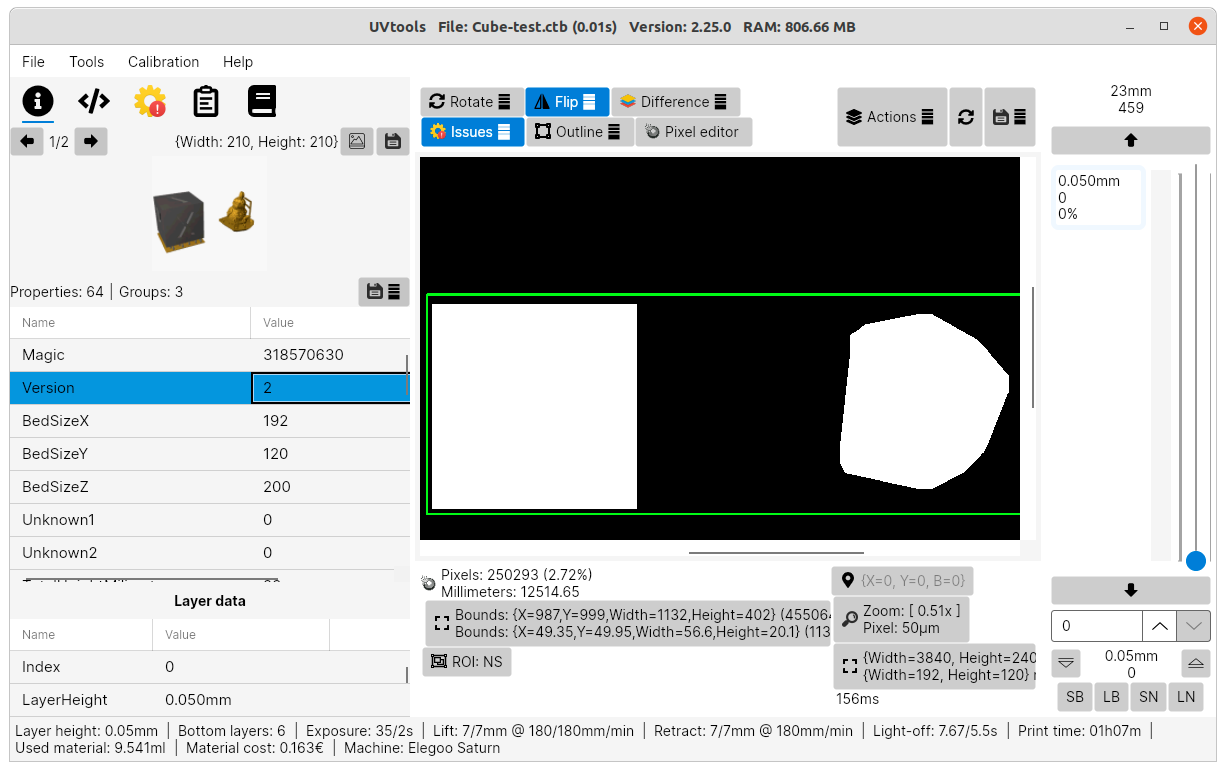Open the GCode tab with code brackets icon
The width and height of the screenshot is (1226, 771).
94,101
